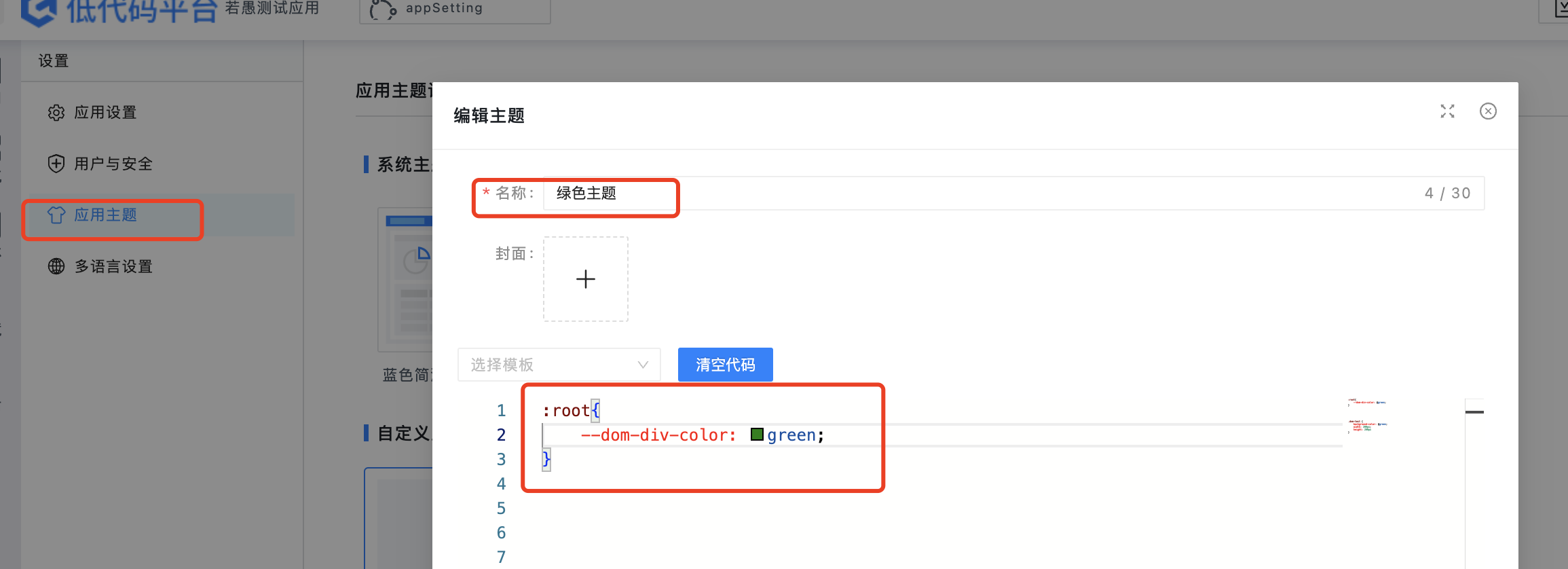Click the shirt icon beside 应用主题
This screenshot has width=1568, height=569.
tap(56, 215)
